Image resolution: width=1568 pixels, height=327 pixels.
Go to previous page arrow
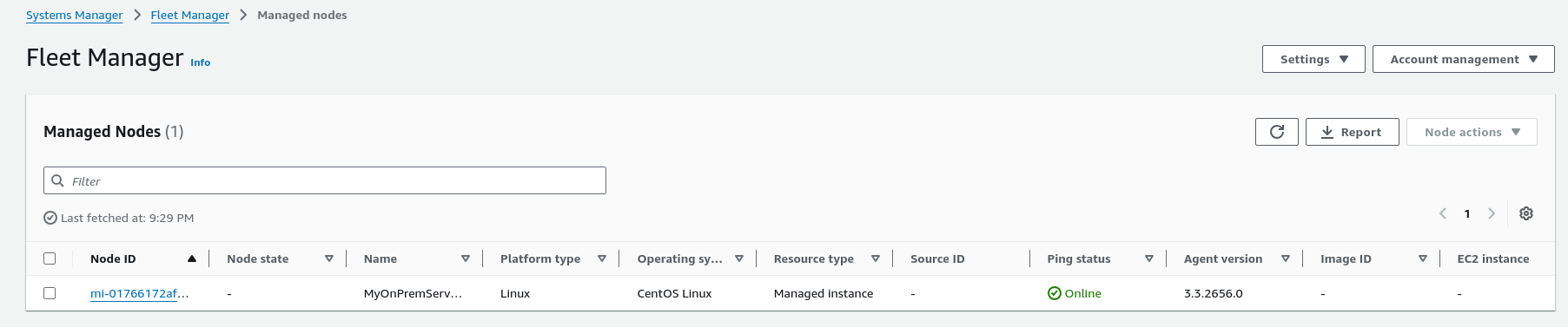1442,213
